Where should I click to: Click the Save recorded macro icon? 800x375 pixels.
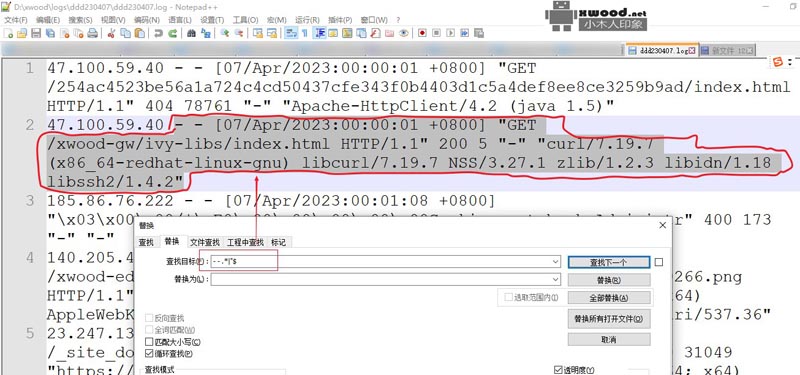(479, 33)
